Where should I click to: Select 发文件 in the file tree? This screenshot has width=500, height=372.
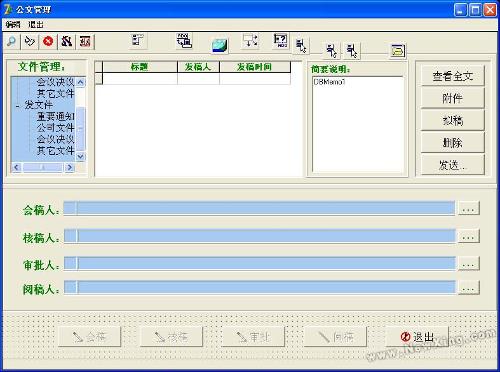click(38, 105)
